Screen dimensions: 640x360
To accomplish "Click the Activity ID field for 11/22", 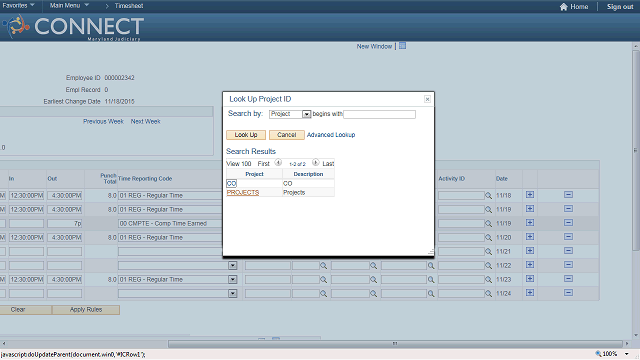I will pyautogui.click(x=461, y=266).
